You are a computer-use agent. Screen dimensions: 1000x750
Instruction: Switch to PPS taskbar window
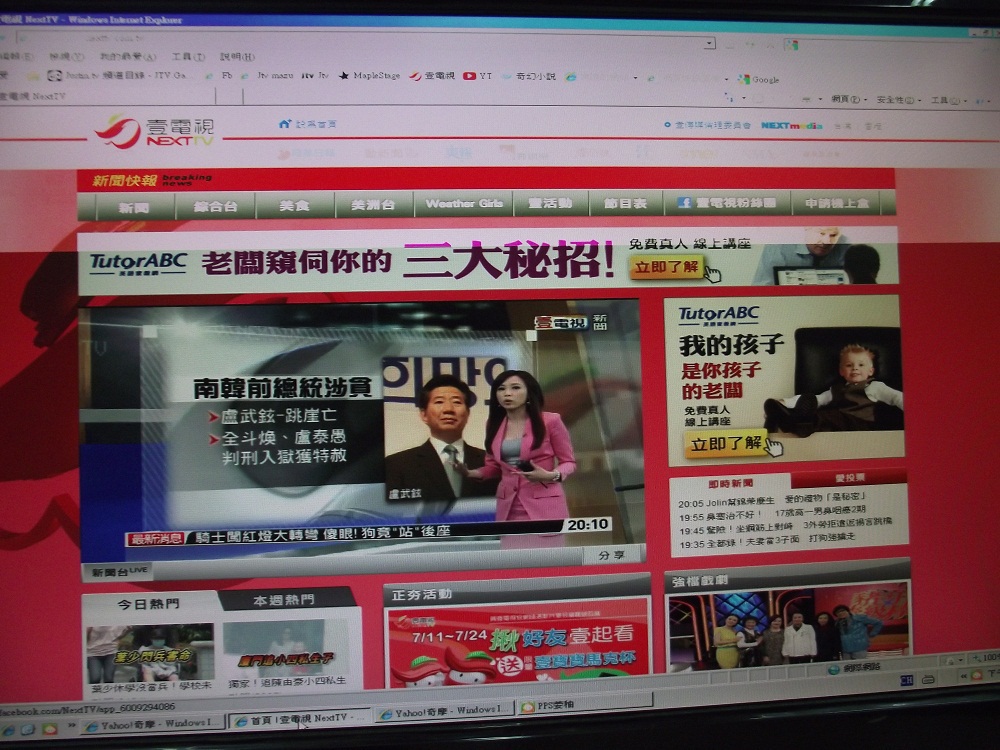coord(584,705)
